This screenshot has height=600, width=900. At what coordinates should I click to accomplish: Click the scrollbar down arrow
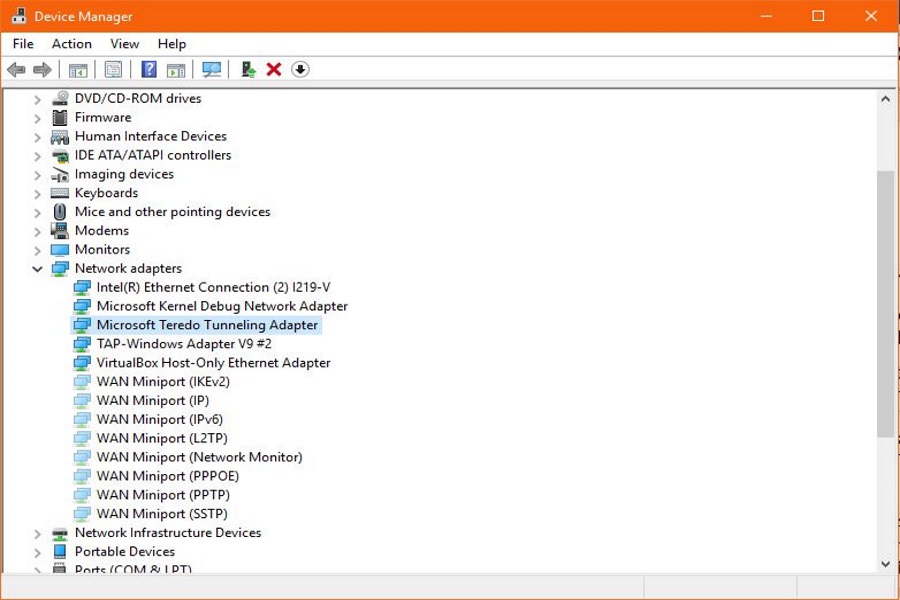pos(886,564)
